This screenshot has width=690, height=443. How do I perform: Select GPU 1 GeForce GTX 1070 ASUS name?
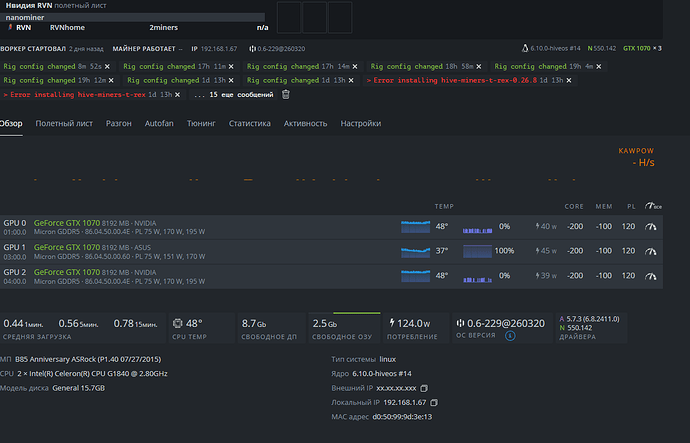(67, 247)
